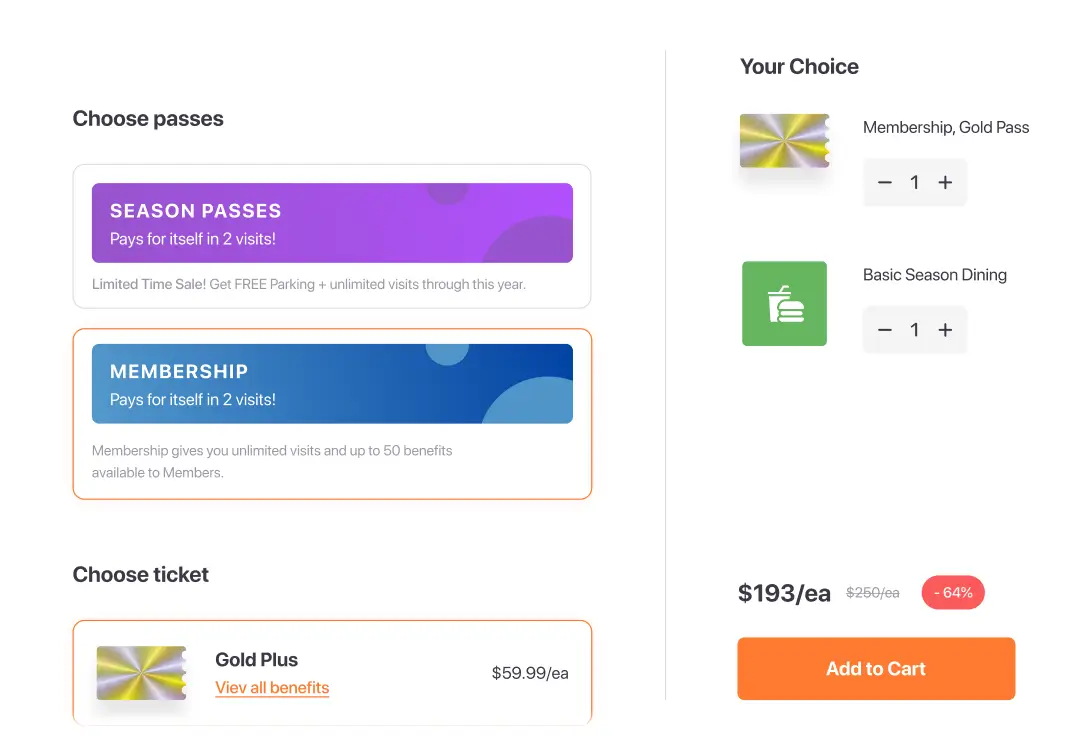Viewport: 1088px width, 750px height.
Task: Click the $59.99/ea Gold Plus price
Action: (x=530, y=673)
